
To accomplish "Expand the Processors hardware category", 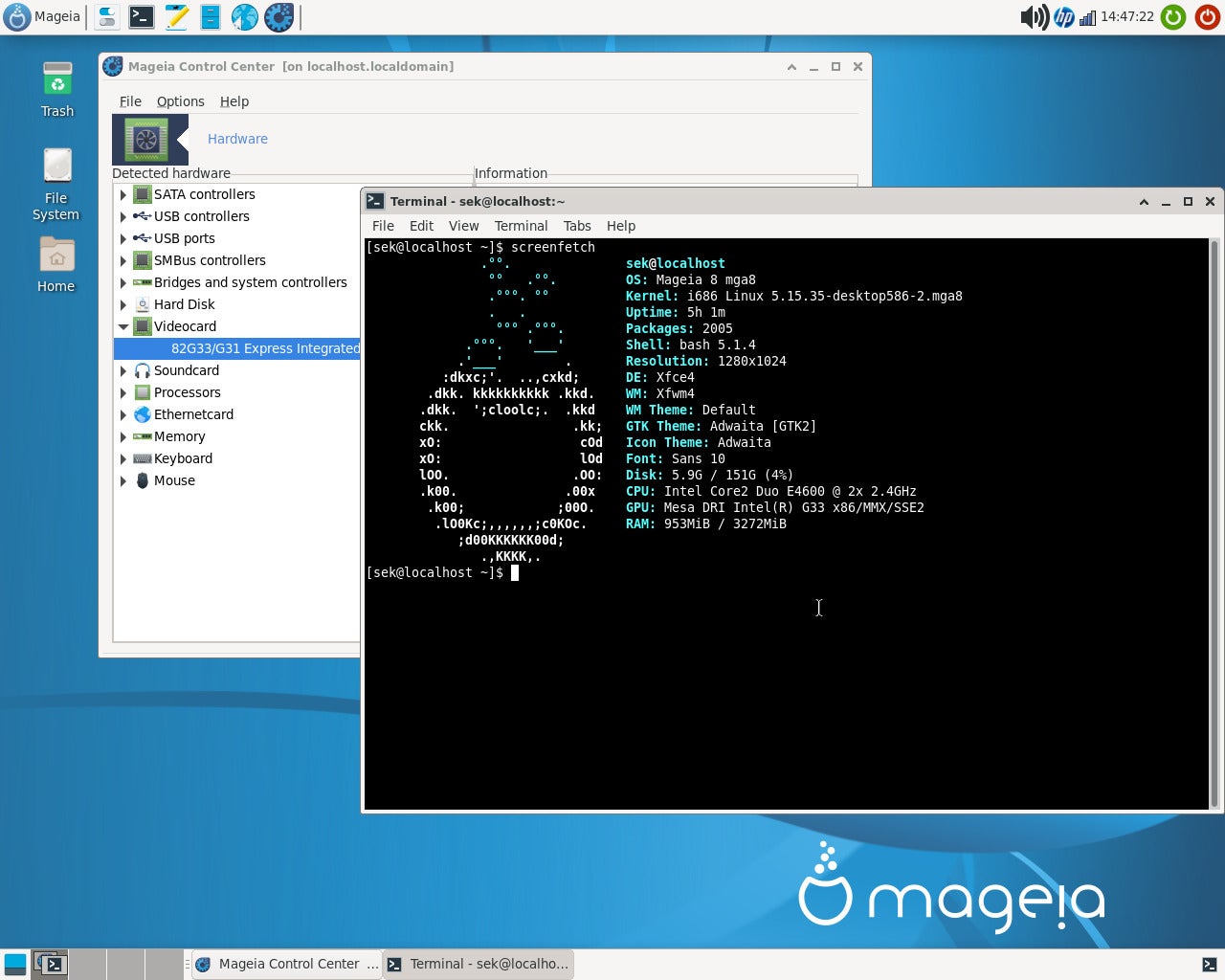I will [x=124, y=392].
